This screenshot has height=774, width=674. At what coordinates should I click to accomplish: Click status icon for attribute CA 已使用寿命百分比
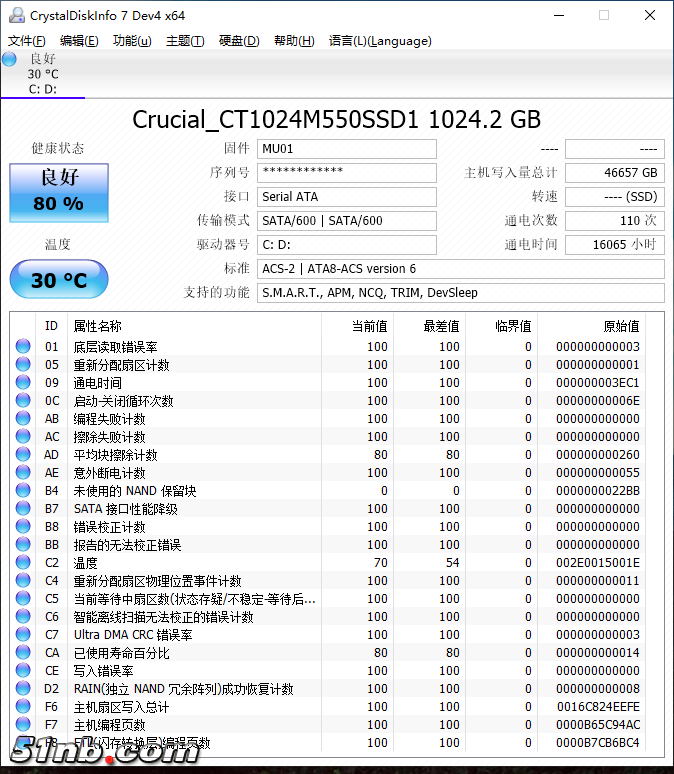[23, 653]
